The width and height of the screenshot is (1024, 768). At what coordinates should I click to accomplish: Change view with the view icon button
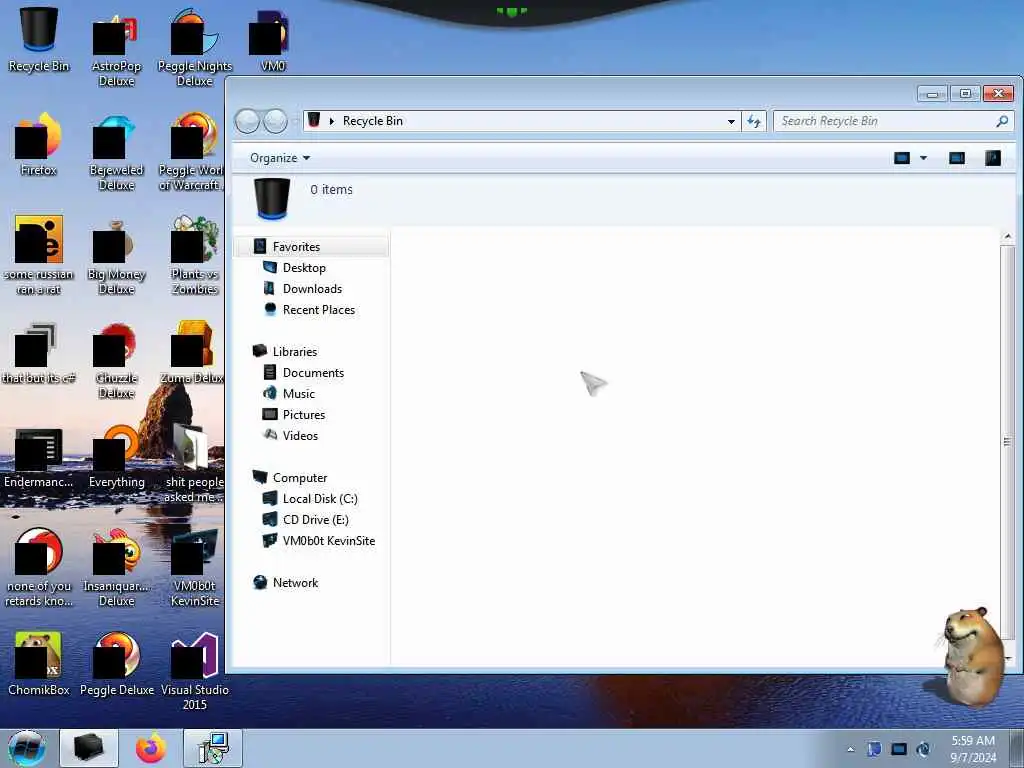(902, 158)
